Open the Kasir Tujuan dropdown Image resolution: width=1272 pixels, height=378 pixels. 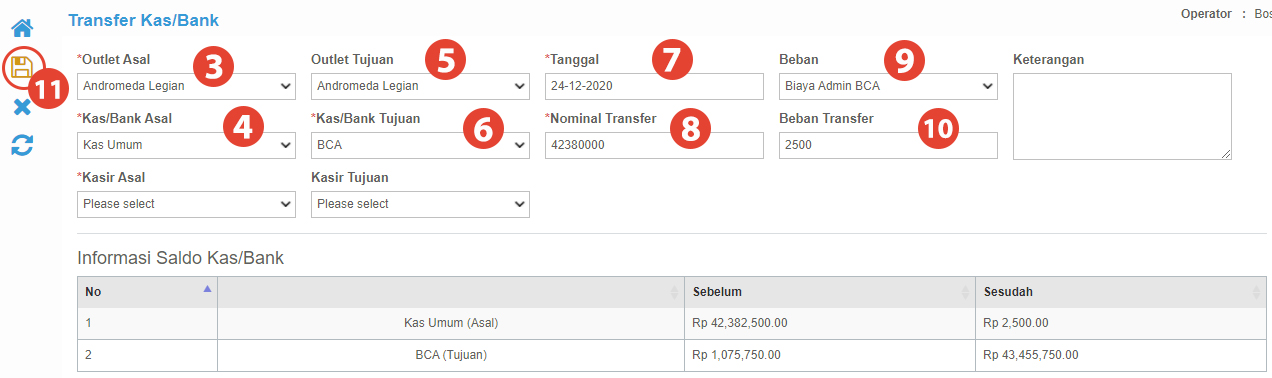coord(420,204)
